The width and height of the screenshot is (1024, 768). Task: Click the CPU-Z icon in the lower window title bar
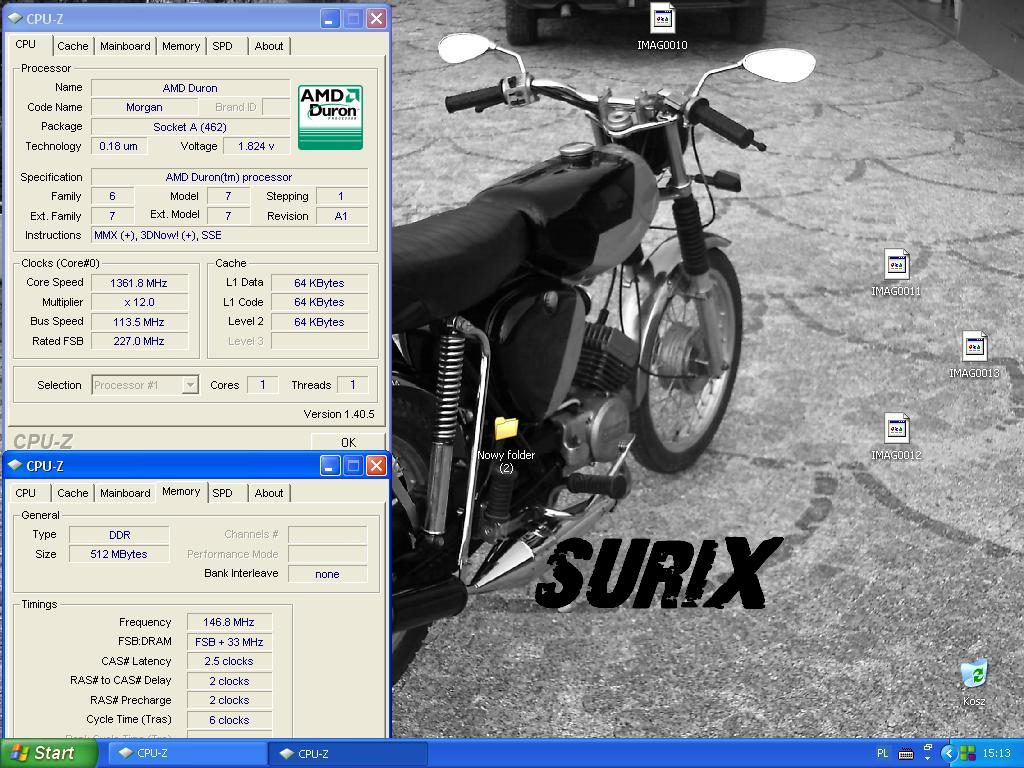click(x=14, y=466)
